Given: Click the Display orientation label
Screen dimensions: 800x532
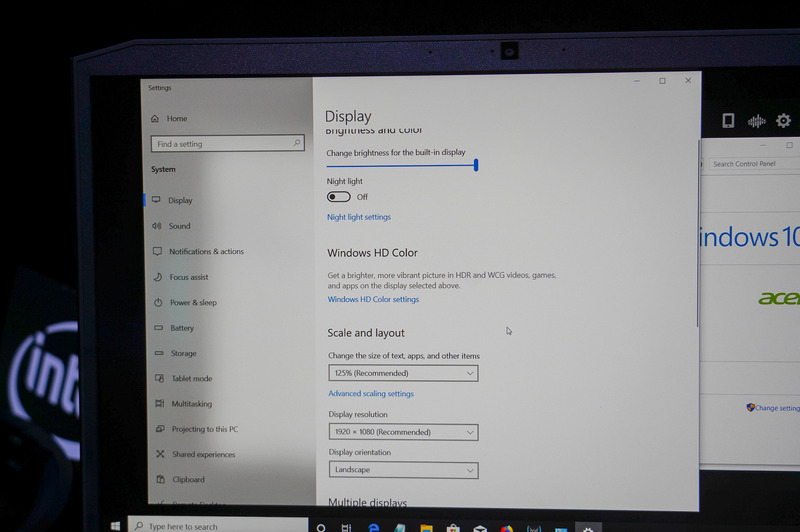Looking at the screenshot, I should [360, 452].
